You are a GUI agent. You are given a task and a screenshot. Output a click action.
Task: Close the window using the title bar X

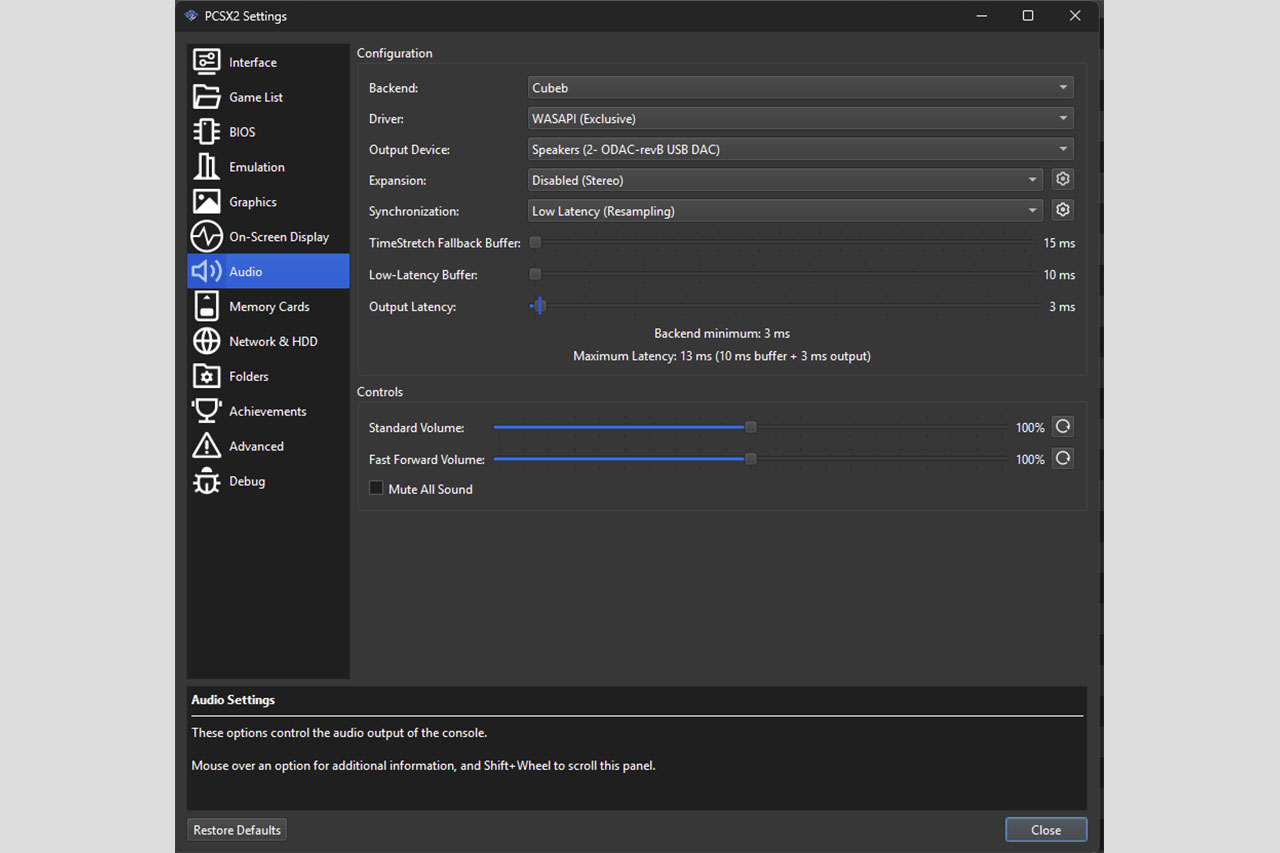(1075, 16)
